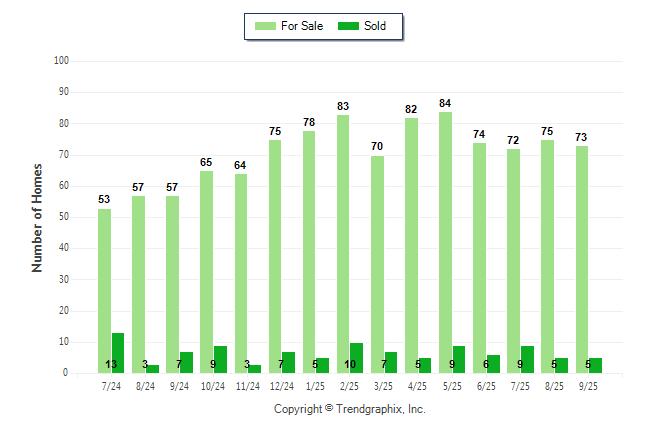Select the Number of Homes axis title
This screenshot has height=434, width=646.
click(38, 217)
